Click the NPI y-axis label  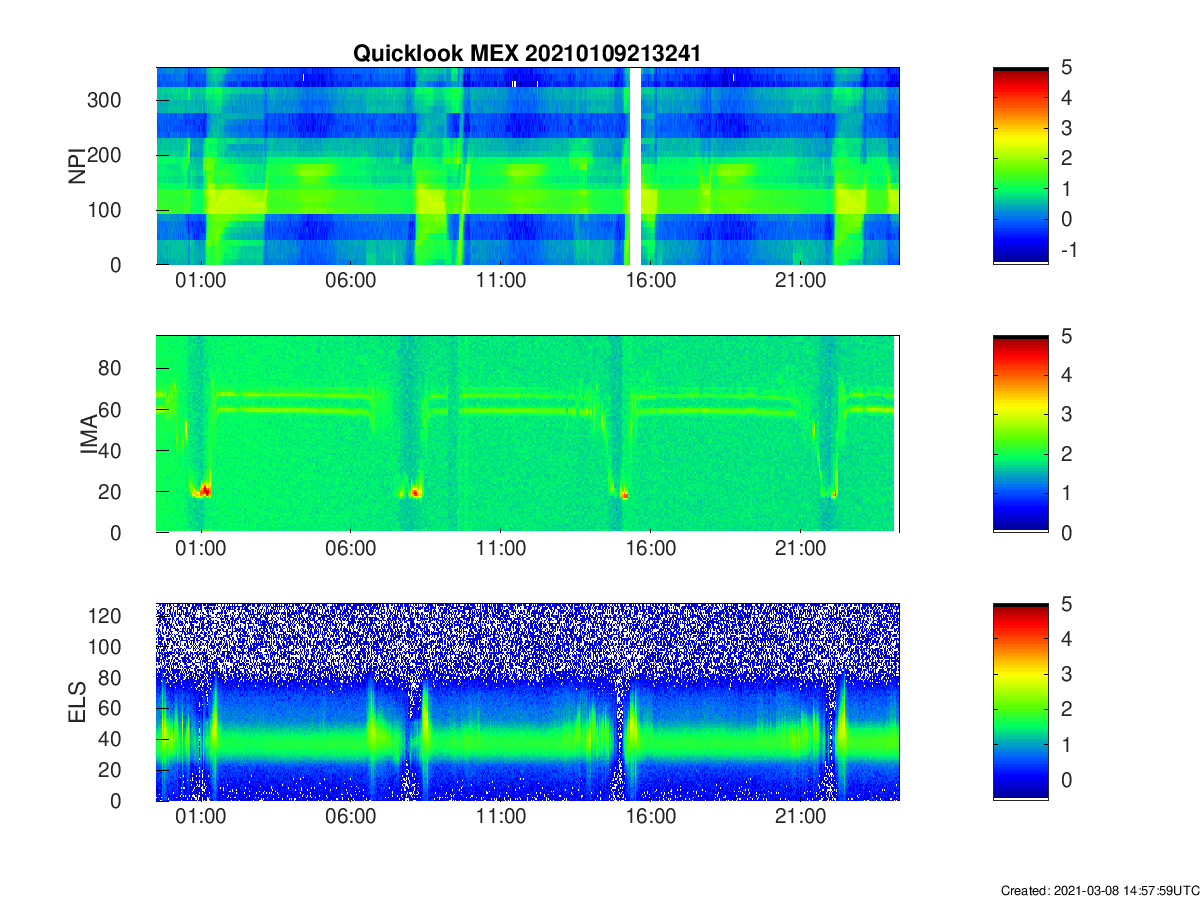(x=76, y=166)
